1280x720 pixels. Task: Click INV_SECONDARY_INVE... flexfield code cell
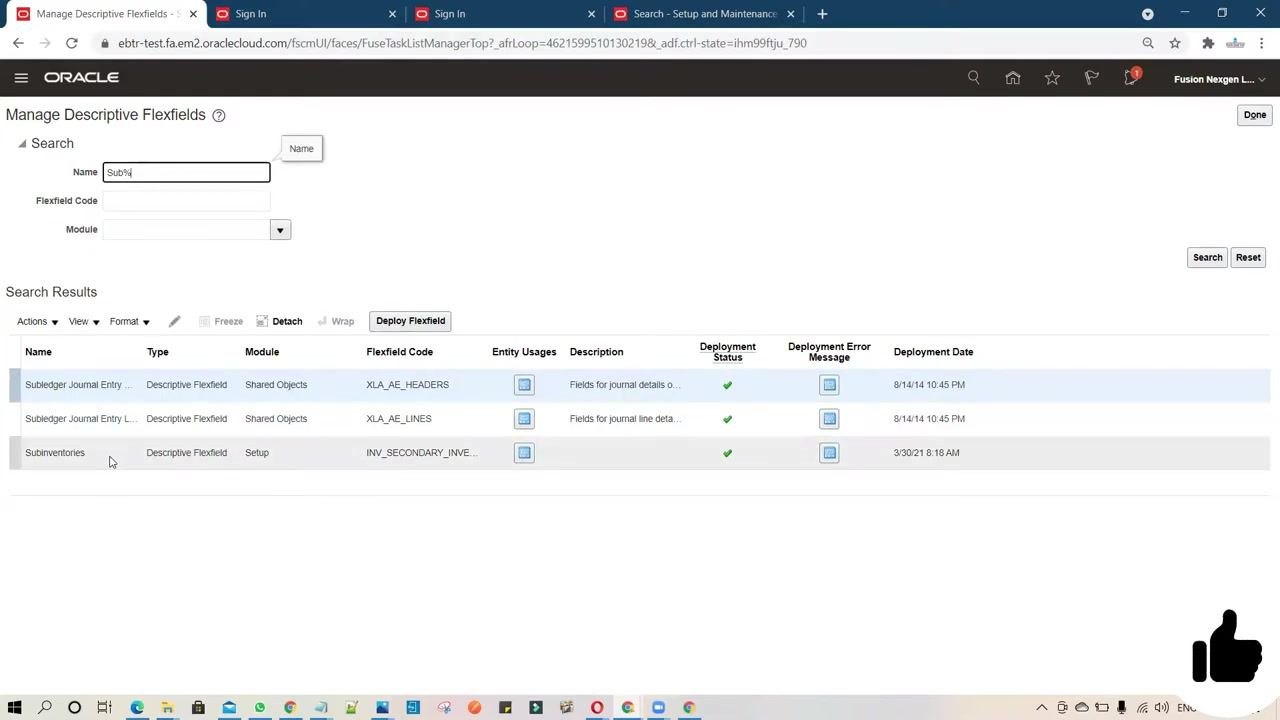[x=421, y=453]
